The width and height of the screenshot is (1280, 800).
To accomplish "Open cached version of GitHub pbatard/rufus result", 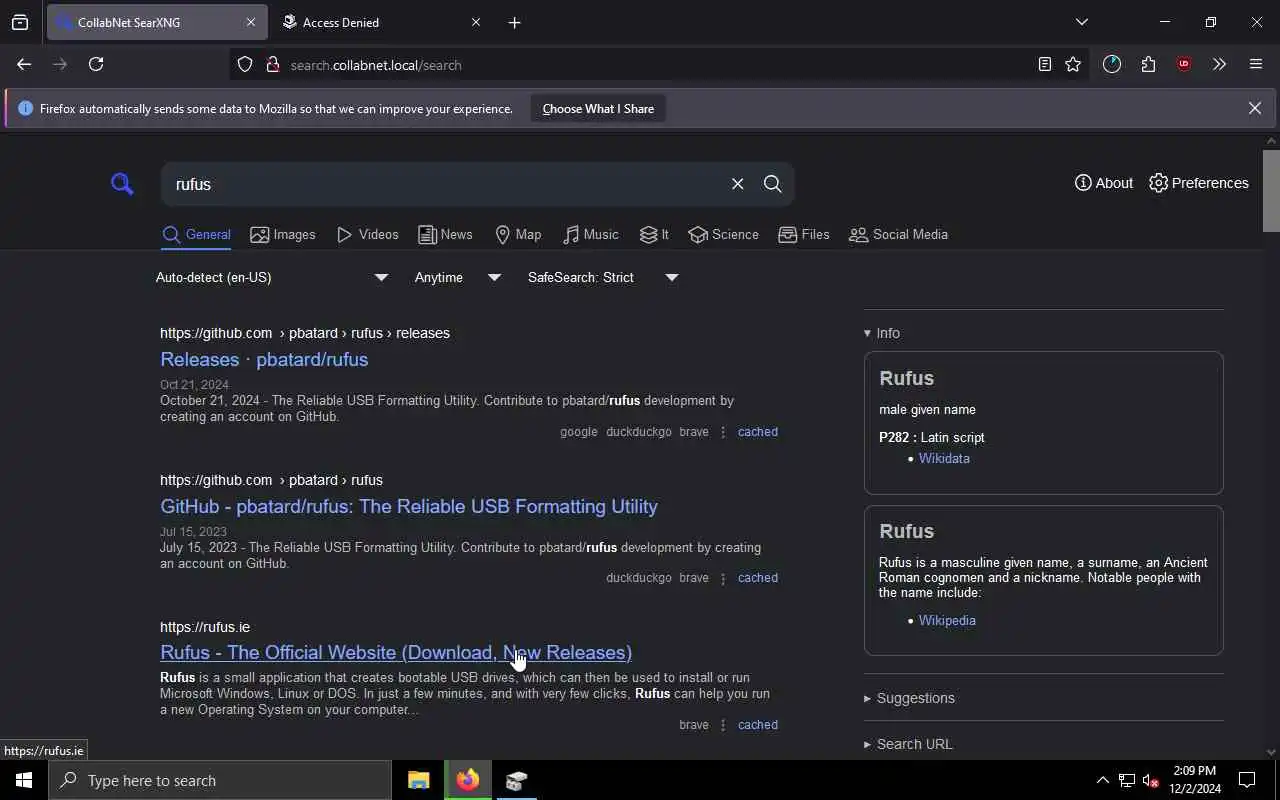I will click(758, 578).
